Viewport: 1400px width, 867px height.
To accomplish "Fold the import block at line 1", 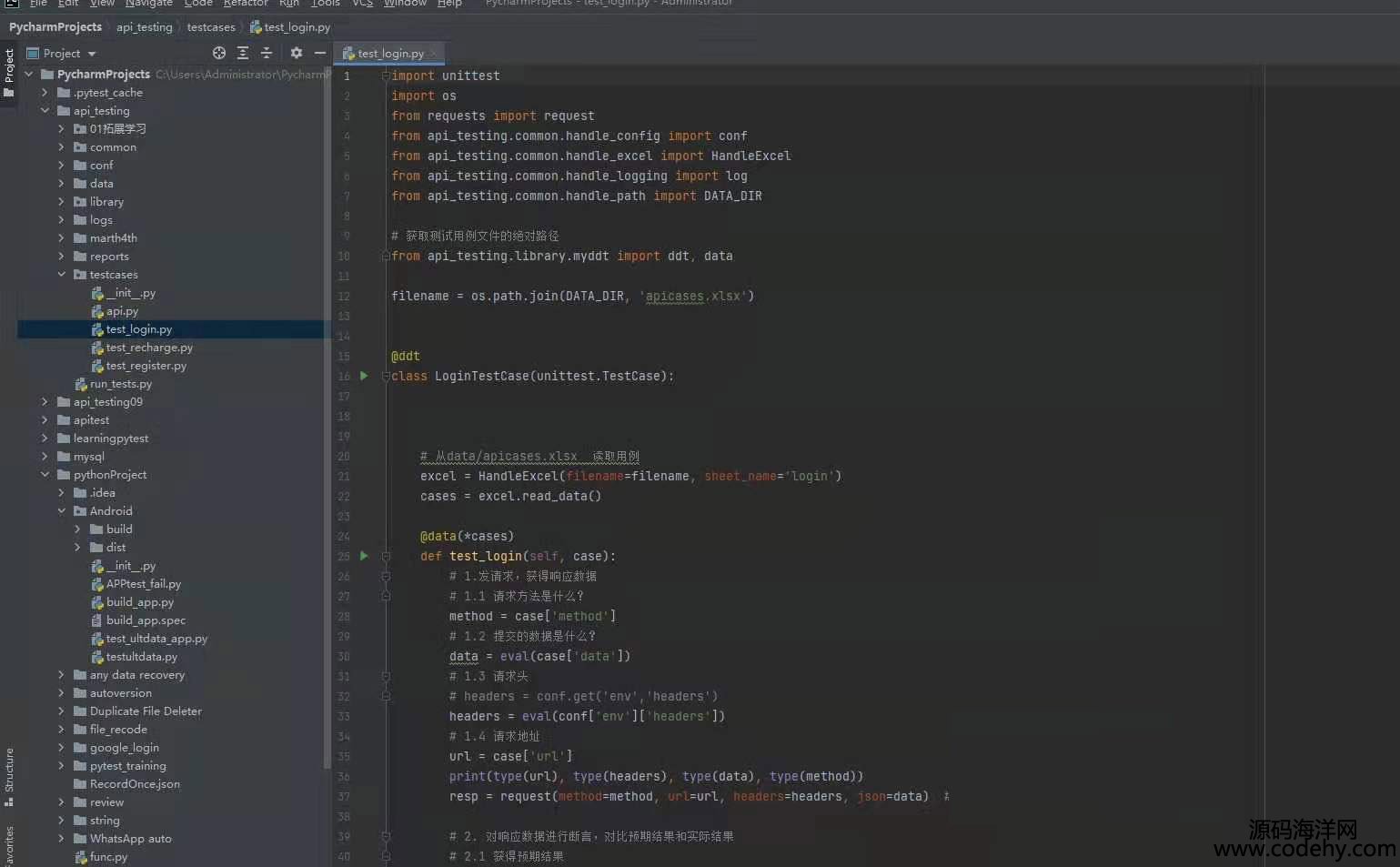I will tap(386, 76).
